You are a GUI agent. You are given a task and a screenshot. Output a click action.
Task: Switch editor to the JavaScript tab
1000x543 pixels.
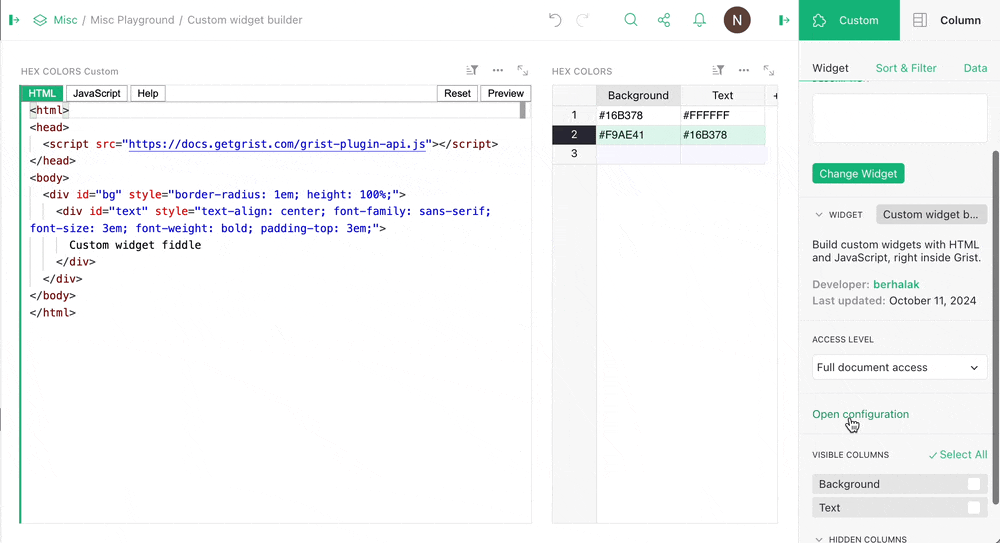96,93
